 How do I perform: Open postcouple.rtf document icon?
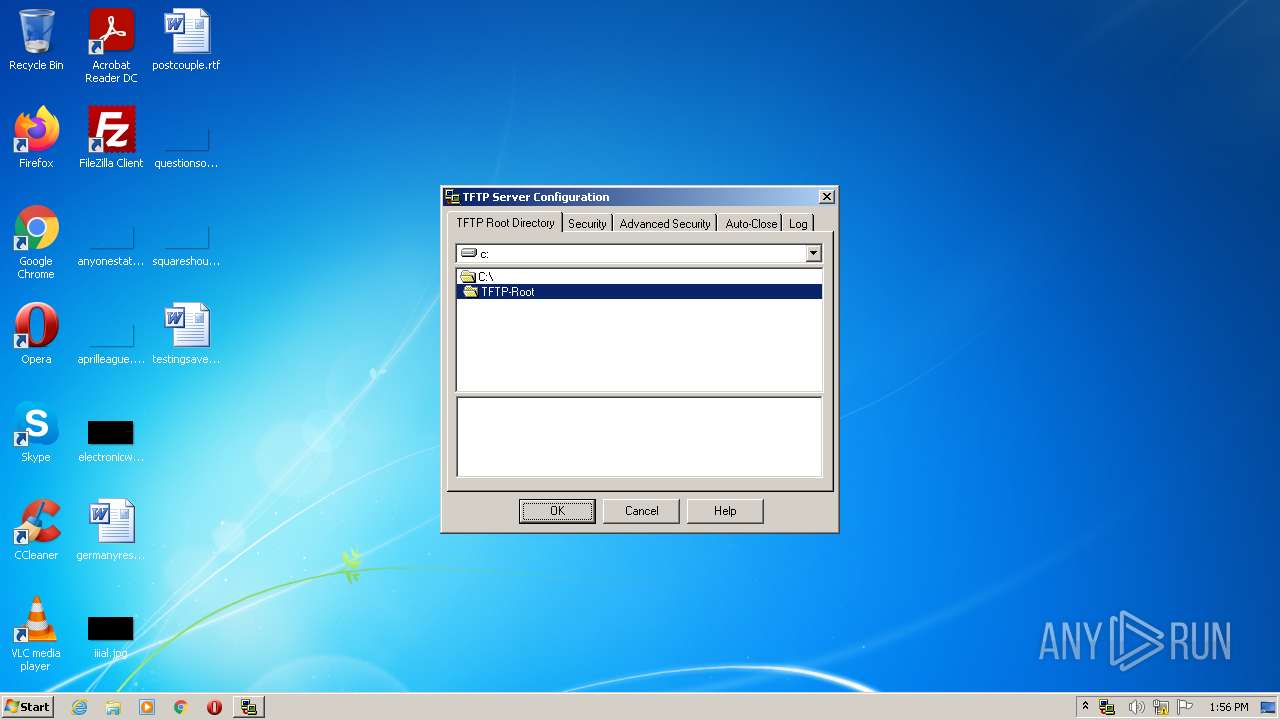click(186, 40)
